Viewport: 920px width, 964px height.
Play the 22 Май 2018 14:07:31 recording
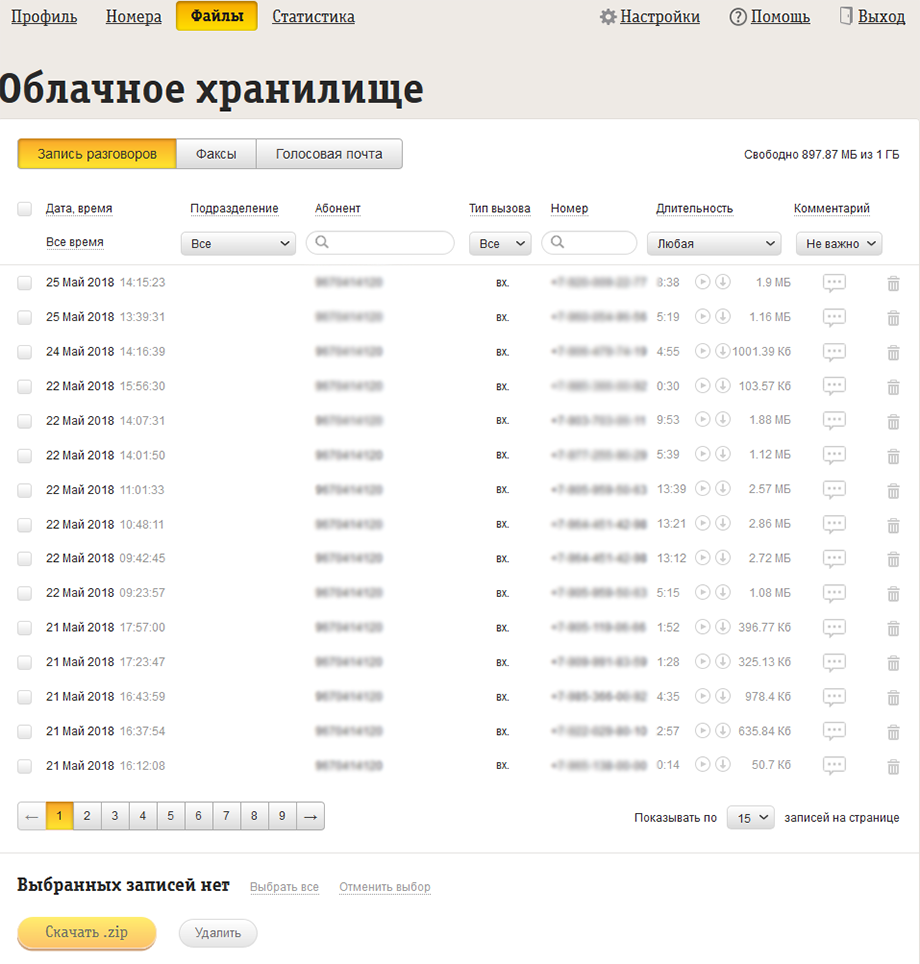click(702, 419)
